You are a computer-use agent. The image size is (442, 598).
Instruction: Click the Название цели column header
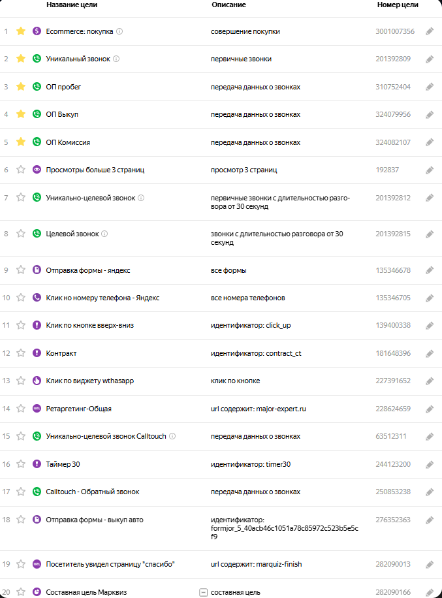click(72, 5)
